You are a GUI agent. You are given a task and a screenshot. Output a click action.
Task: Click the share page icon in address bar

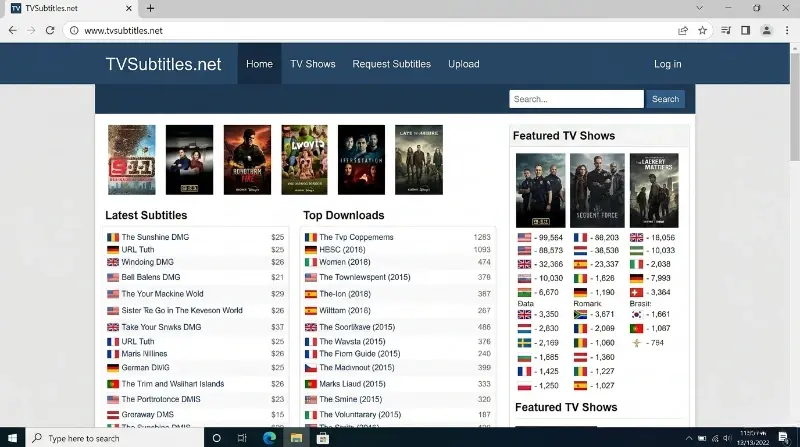[683, 31]
